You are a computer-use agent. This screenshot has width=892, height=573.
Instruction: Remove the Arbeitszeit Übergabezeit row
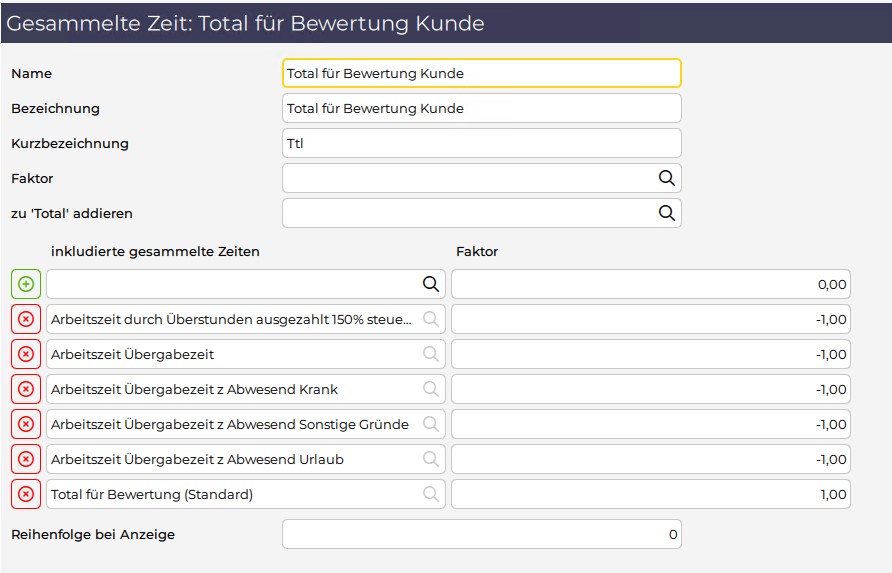coord(26,354)
